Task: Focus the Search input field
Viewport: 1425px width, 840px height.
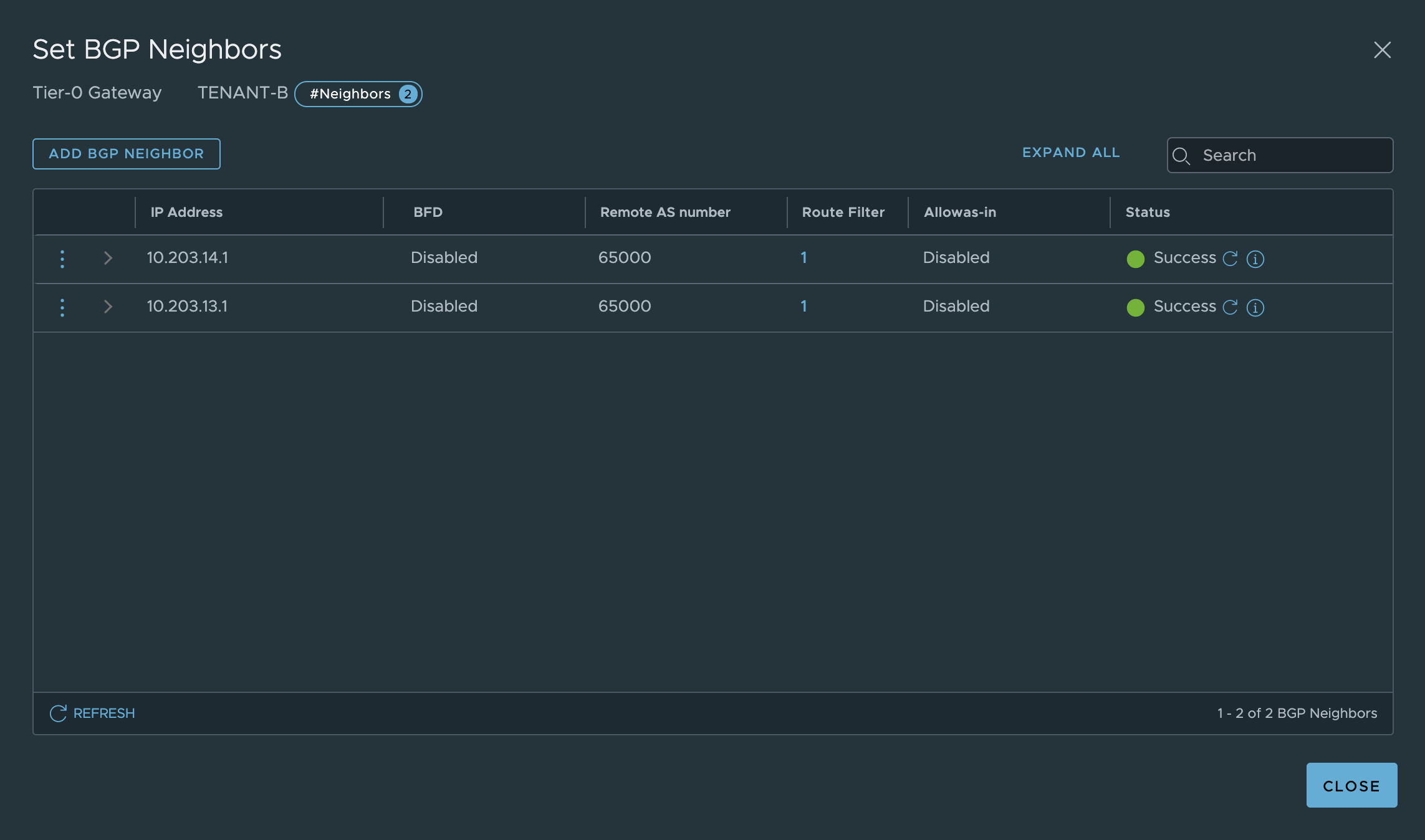Action: tap(1290, 155)
